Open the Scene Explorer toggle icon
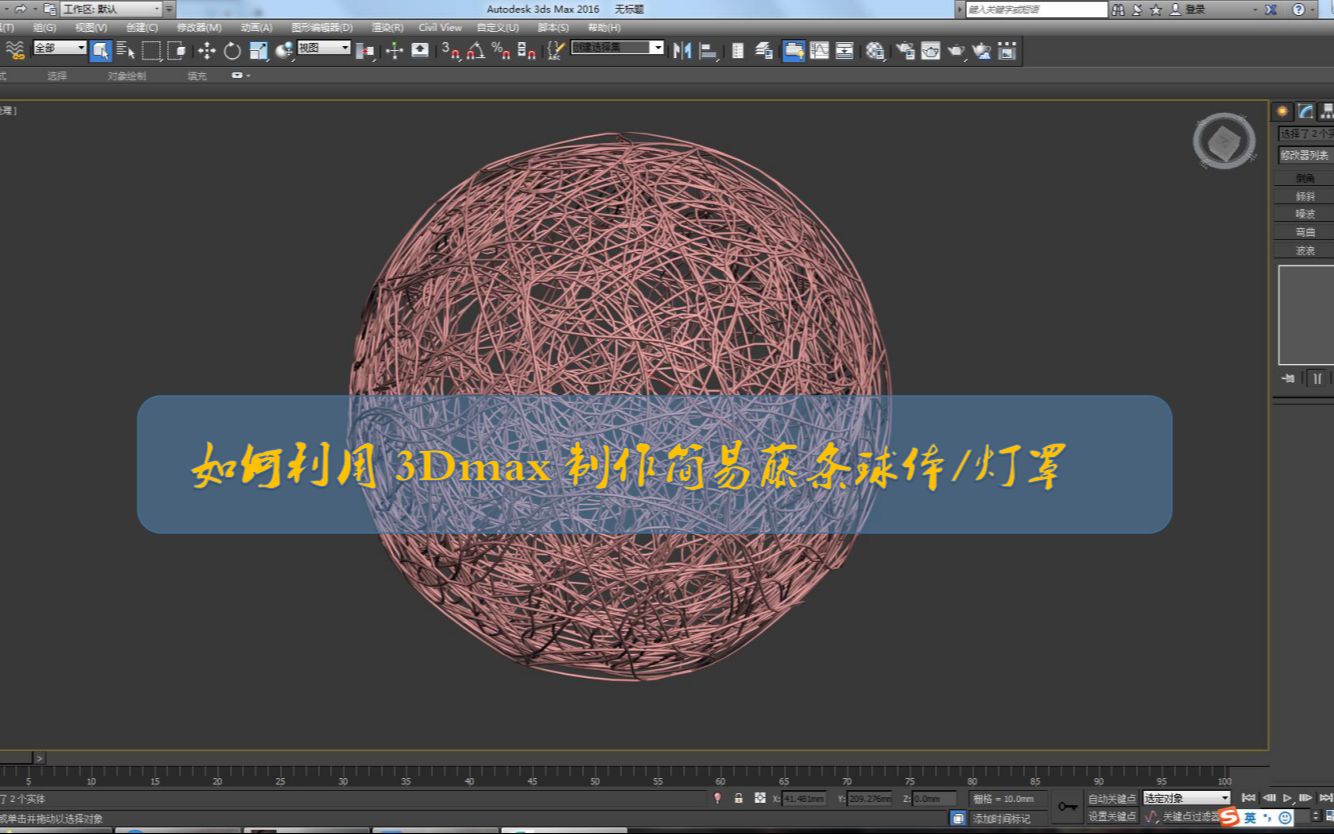Image resolution: width=1334 pixels, height=834 pixels. point(738,51)
